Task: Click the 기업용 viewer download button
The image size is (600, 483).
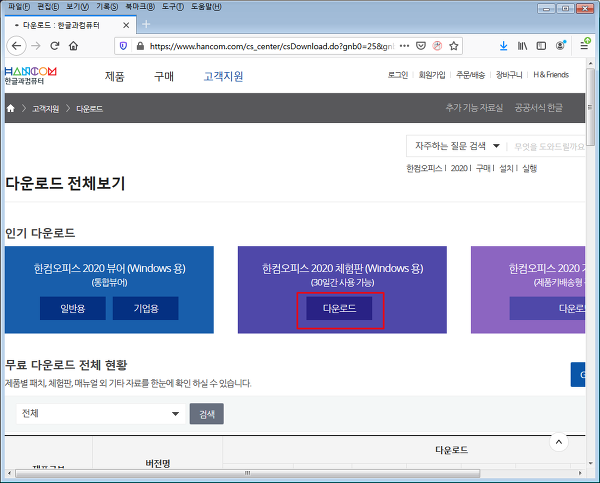Action: 146,308
